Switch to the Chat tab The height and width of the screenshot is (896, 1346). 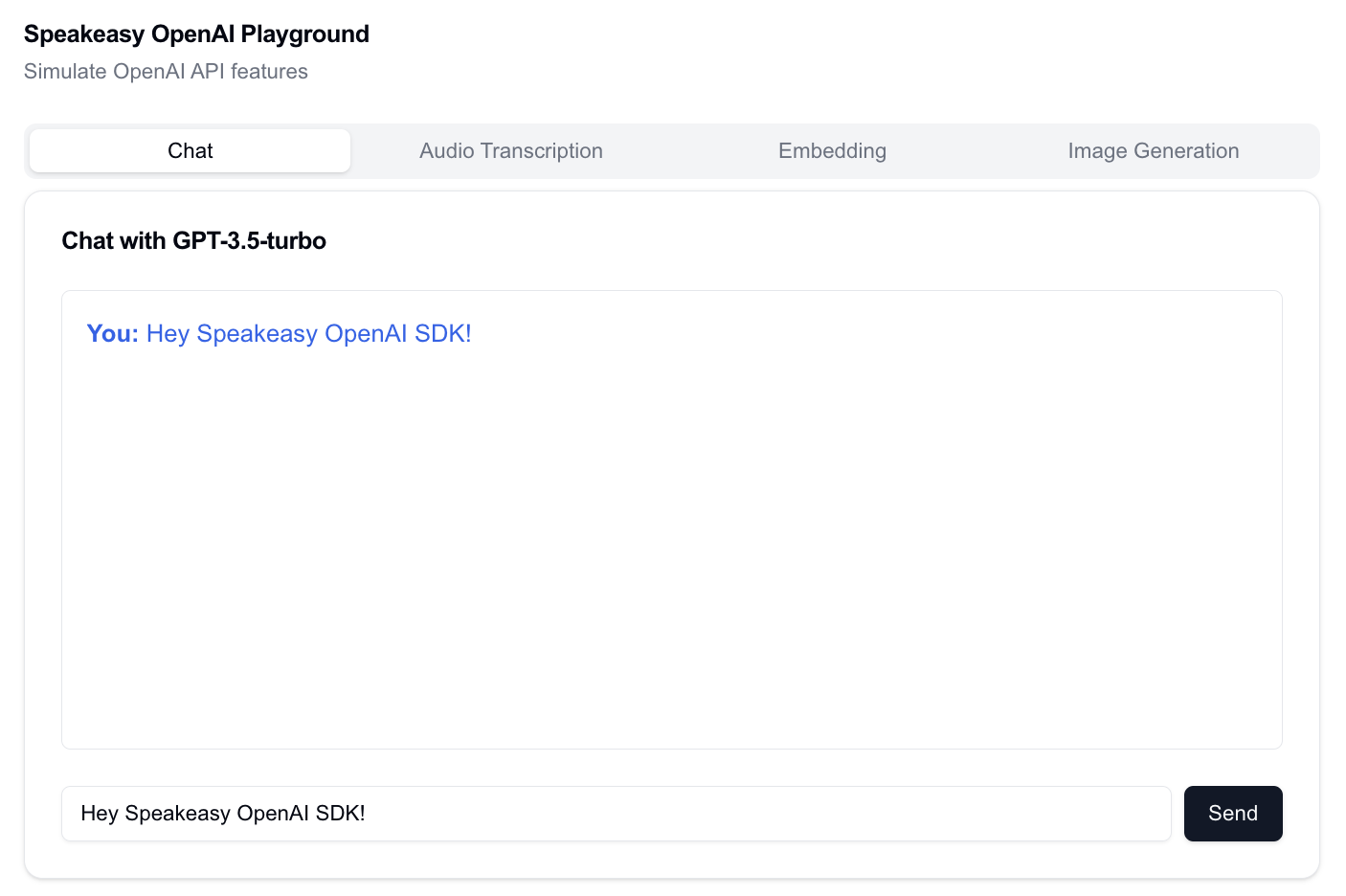190,150
